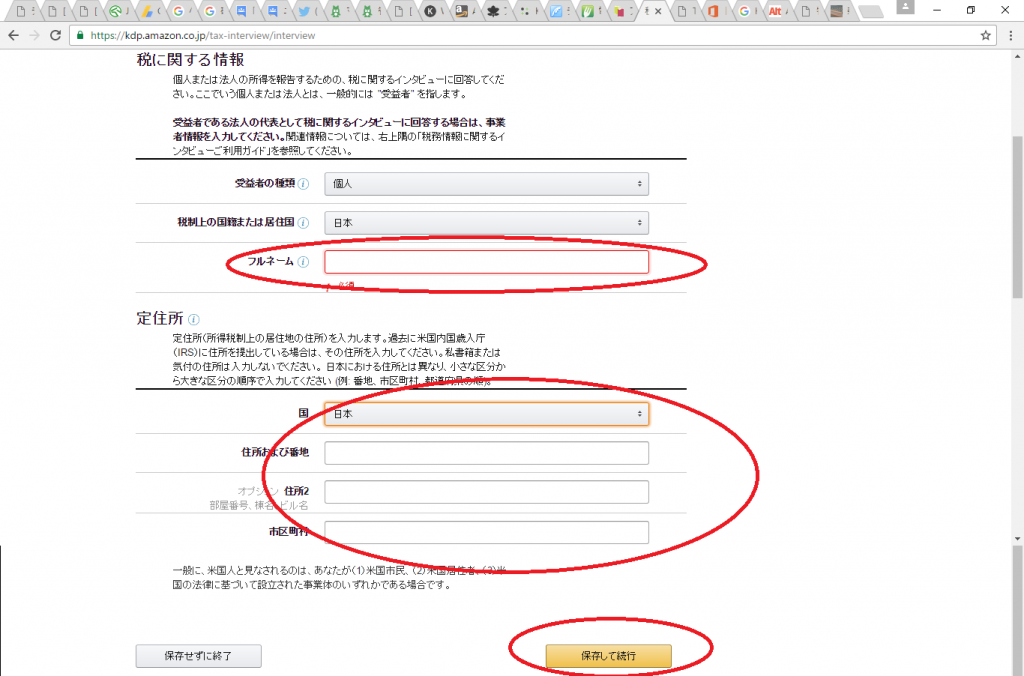Bookmark this page with the star icon
This screenshot has width=1024, height=676.
tap(985, 35)
